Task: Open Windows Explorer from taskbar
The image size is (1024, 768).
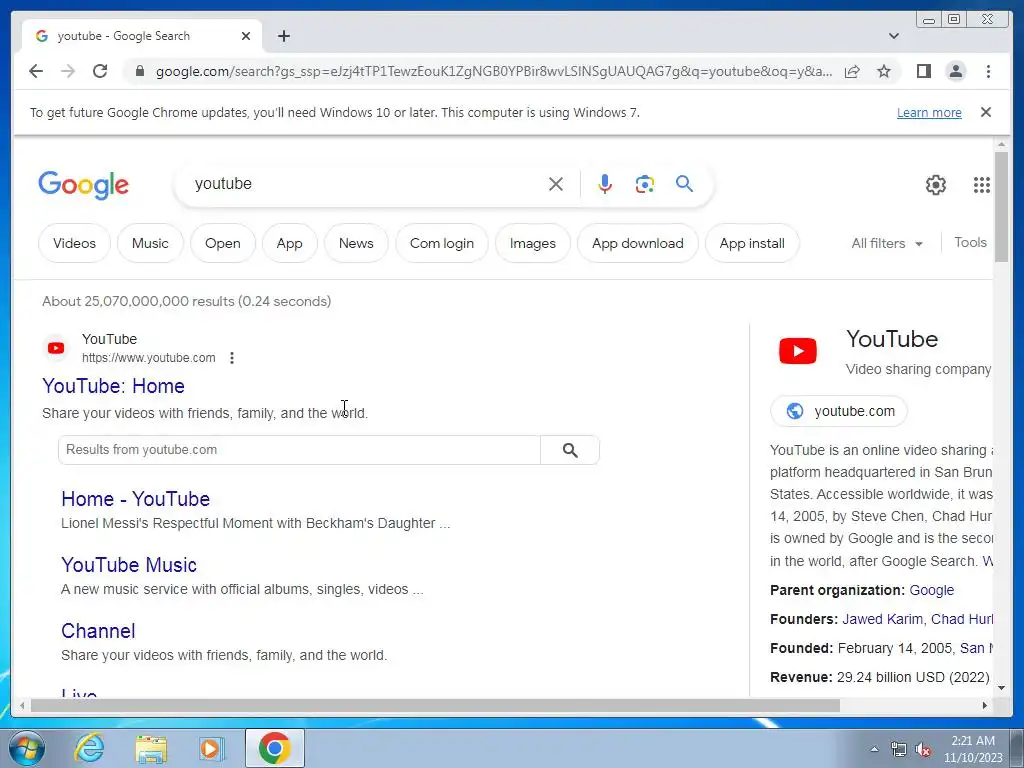Action: (x=151, y=748)
